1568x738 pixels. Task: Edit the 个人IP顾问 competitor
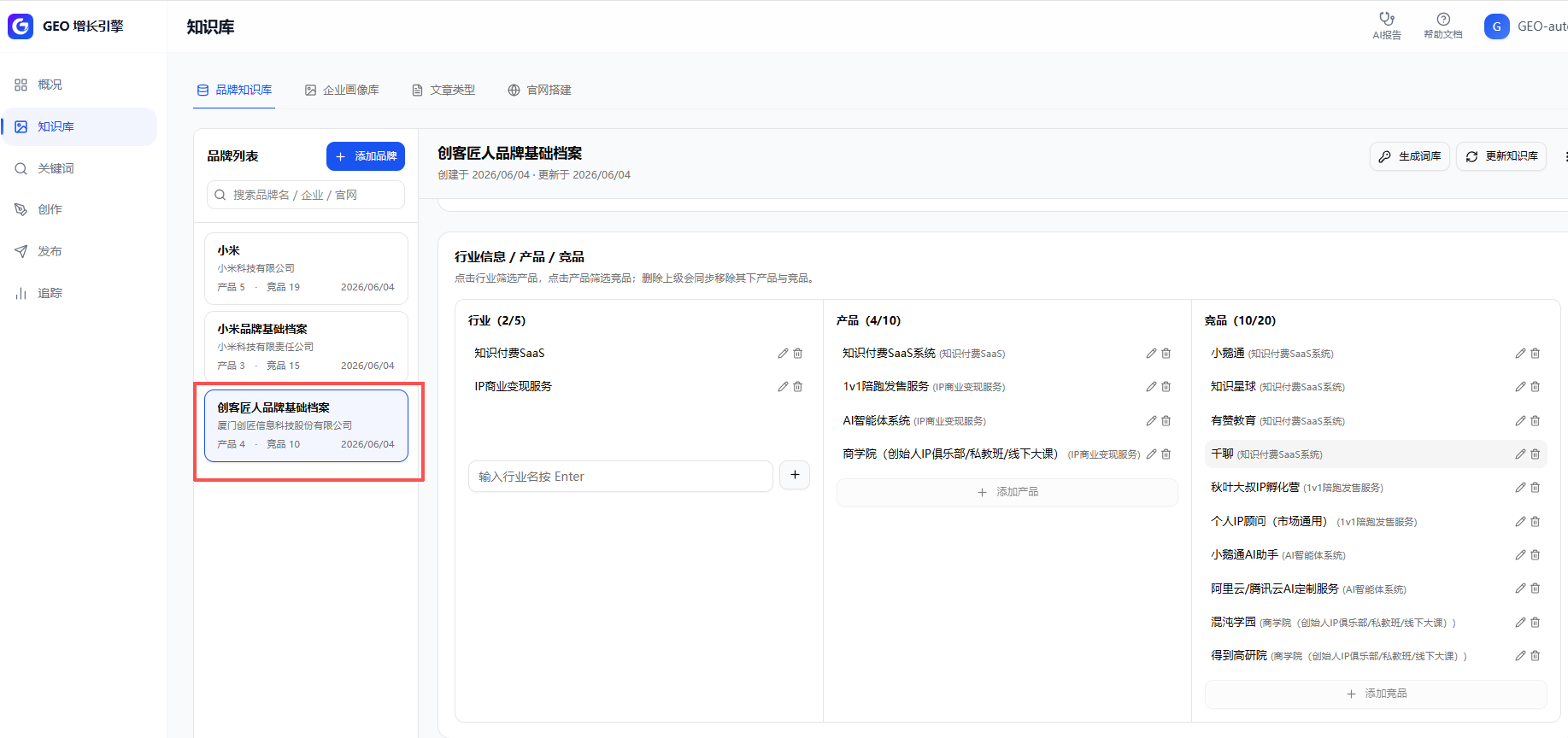coord(1520,522)
